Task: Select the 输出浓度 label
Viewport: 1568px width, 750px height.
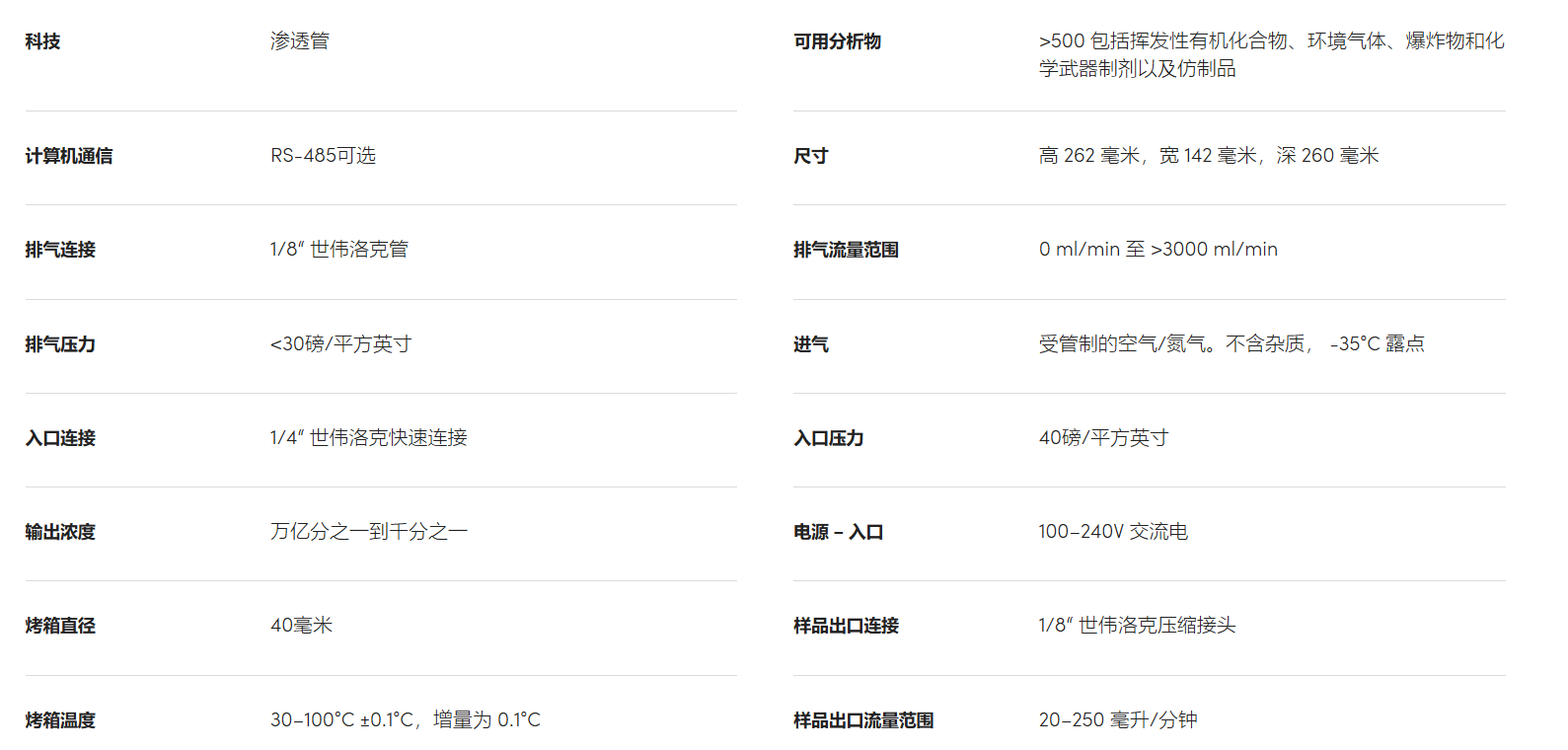Action: point(60,532)
